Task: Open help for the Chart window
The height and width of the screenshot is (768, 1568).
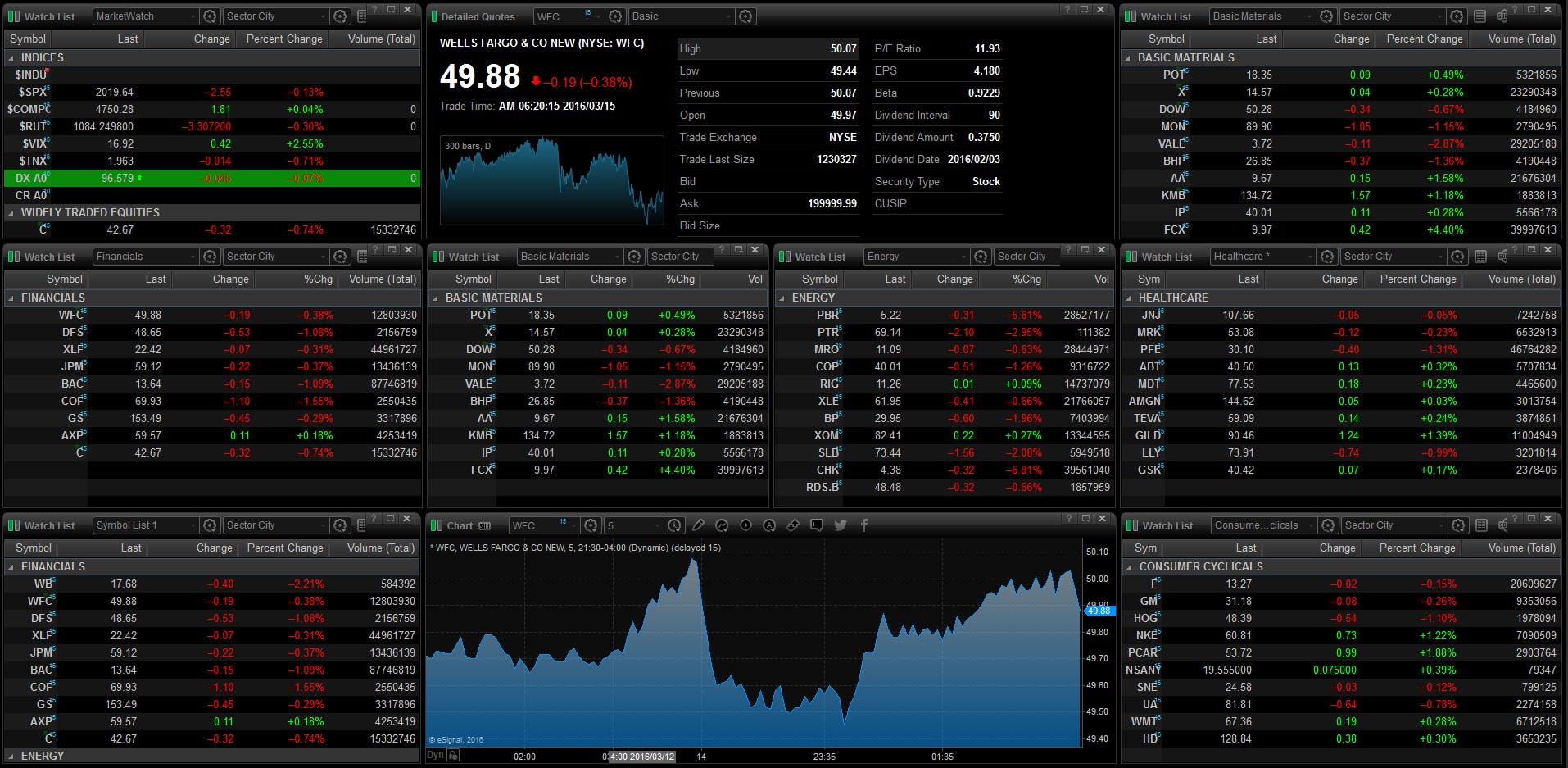Action: coord(1067,519)
